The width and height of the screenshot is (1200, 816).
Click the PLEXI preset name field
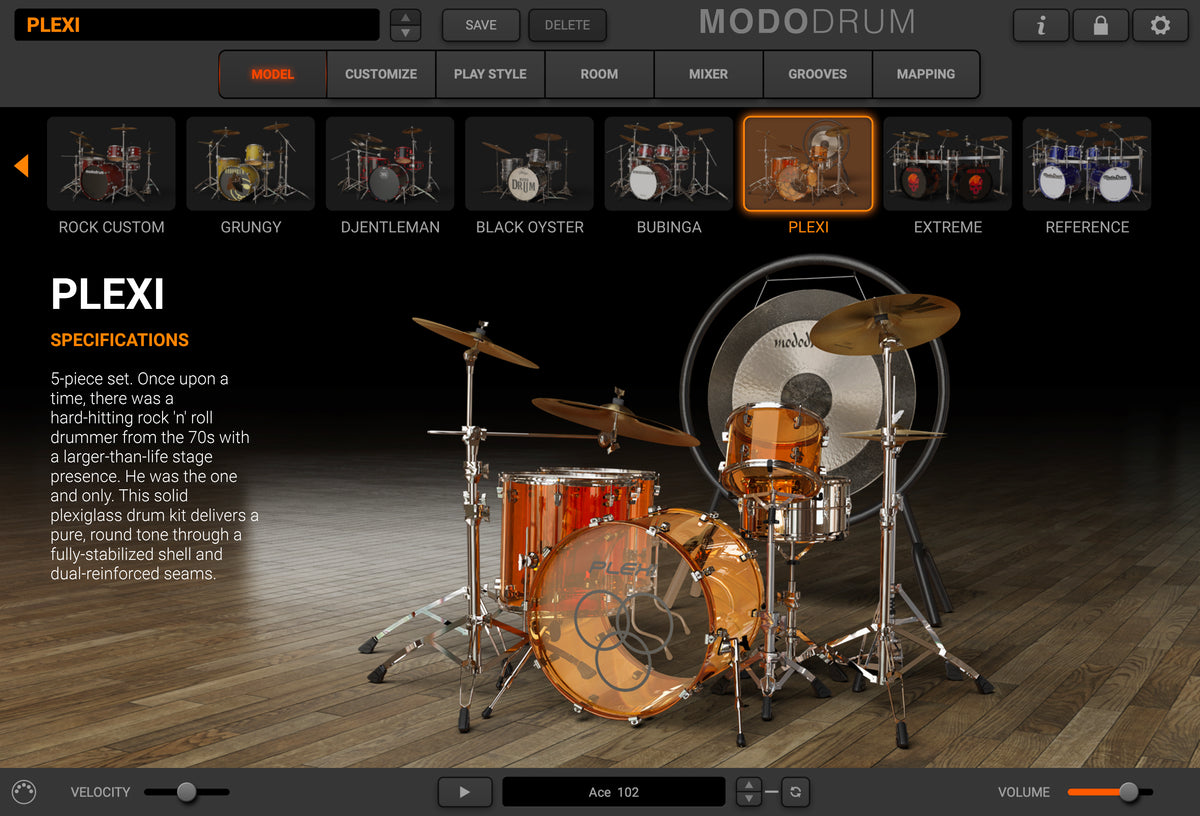pyautogui.click(x=197, y=25)
